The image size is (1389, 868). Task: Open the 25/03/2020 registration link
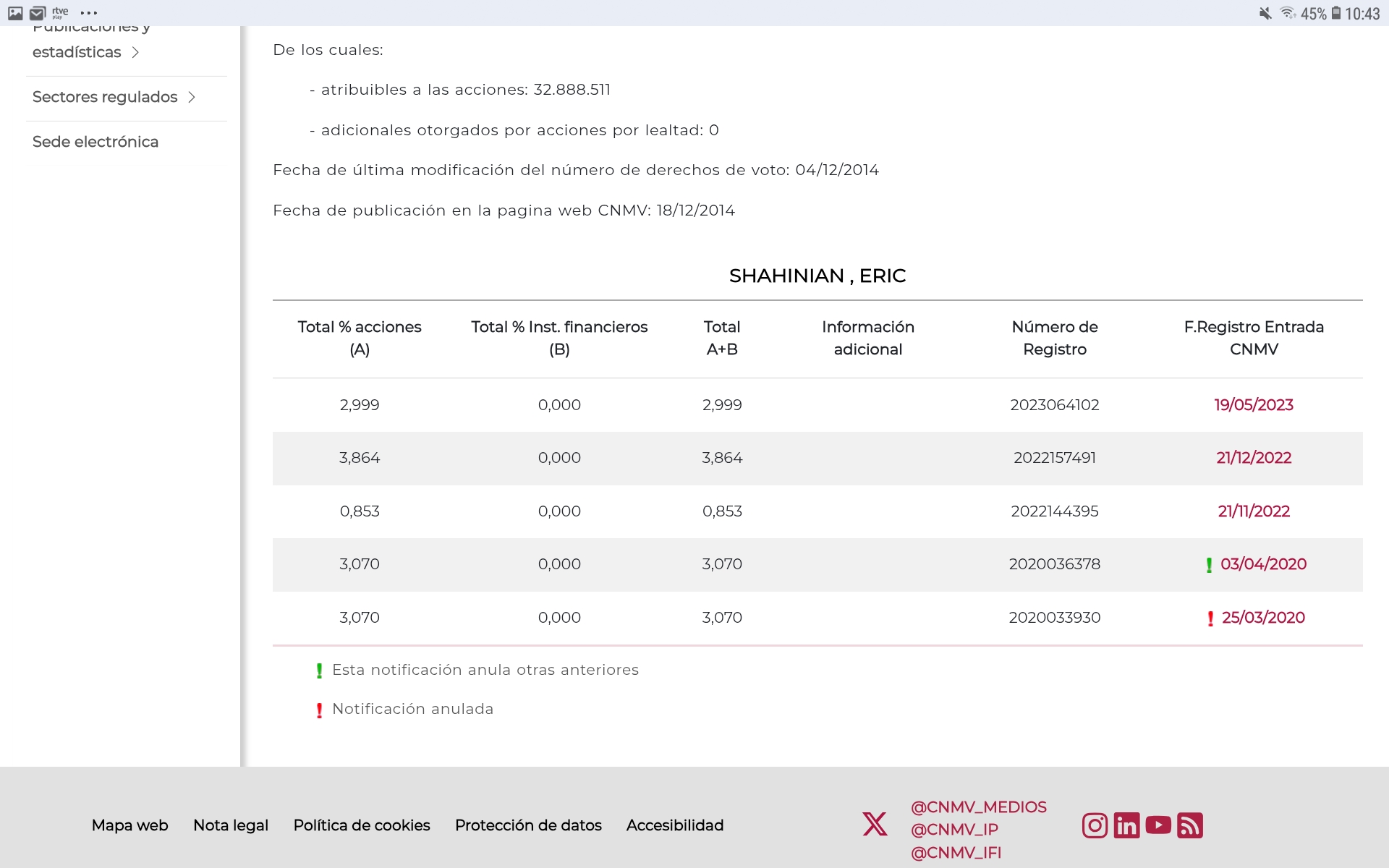pyautogui.click(x=1263, y=618)
